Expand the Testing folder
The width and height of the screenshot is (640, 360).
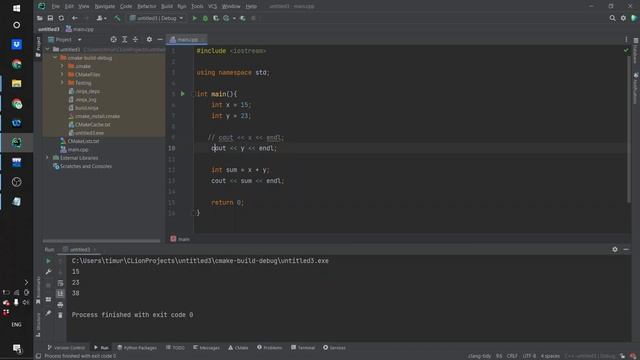point(62,83)
